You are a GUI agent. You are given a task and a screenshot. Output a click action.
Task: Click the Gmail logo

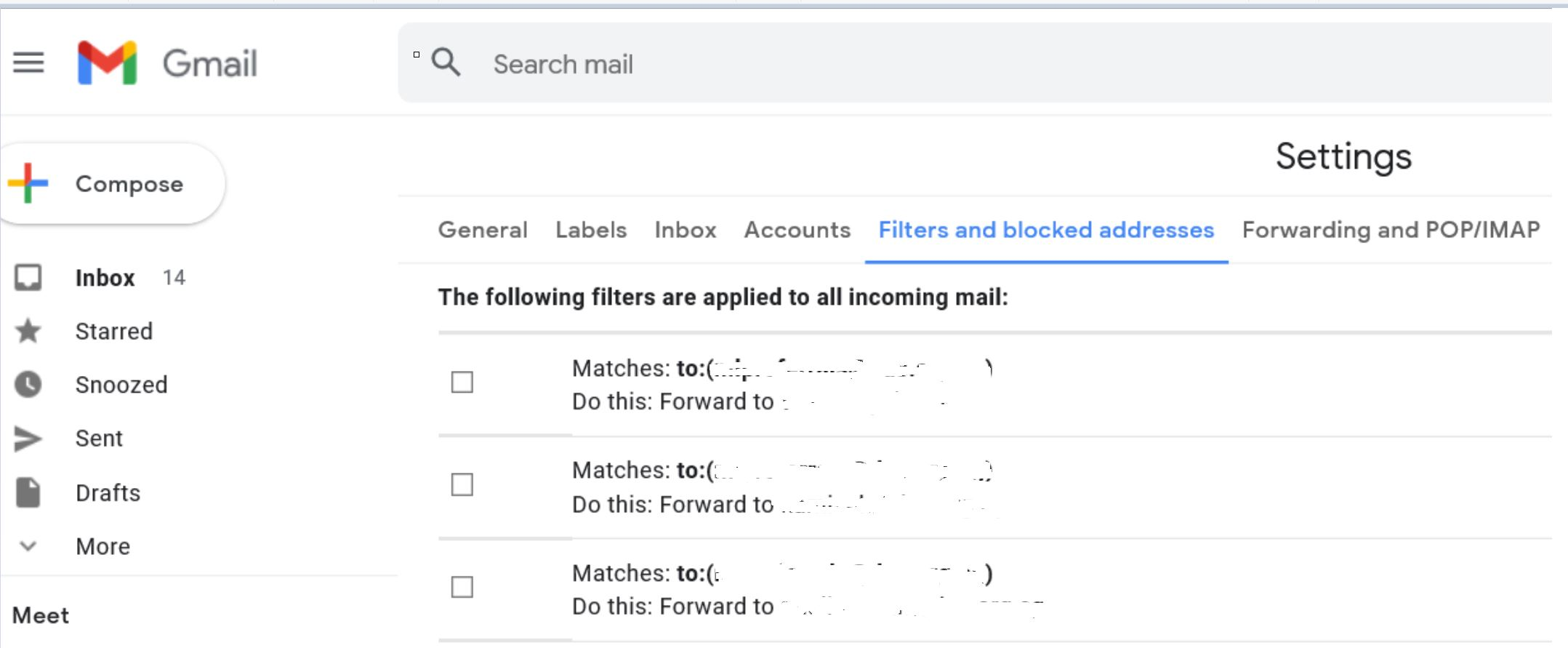pos(108,61)
